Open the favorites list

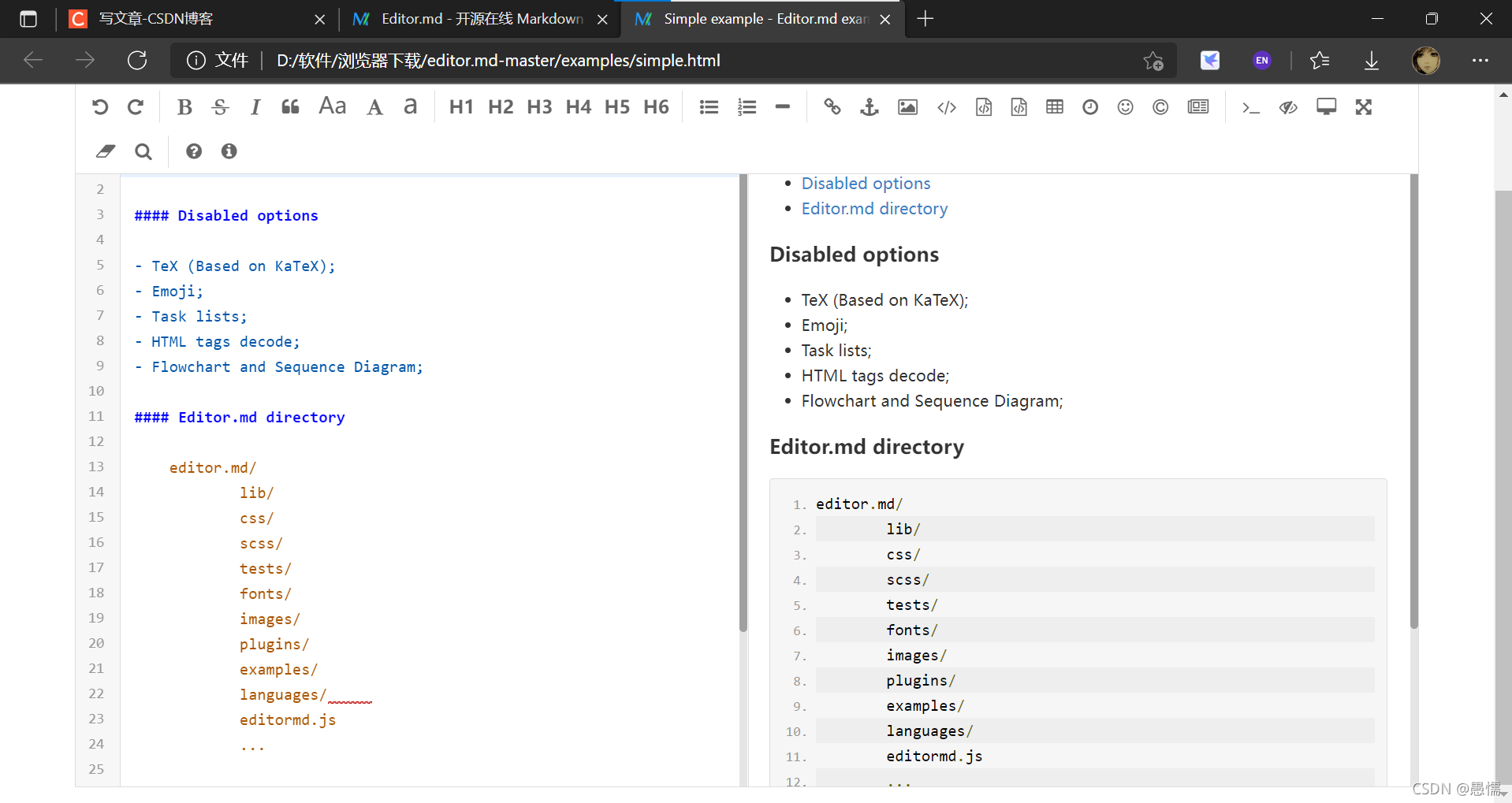1320,61
